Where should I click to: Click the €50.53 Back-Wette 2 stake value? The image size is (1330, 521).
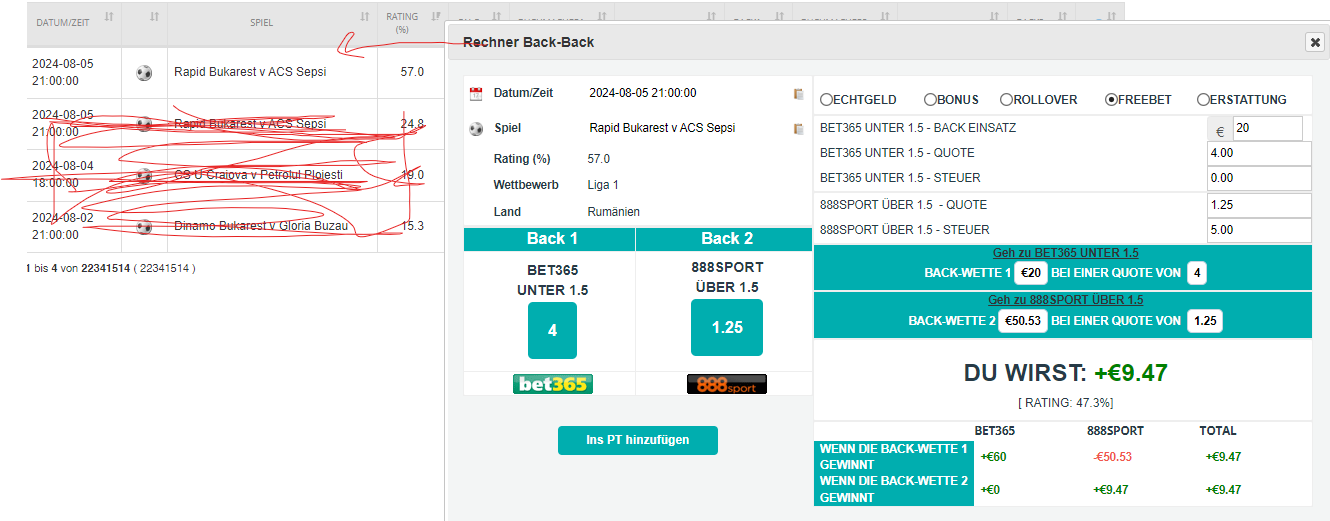[1022, 321]
